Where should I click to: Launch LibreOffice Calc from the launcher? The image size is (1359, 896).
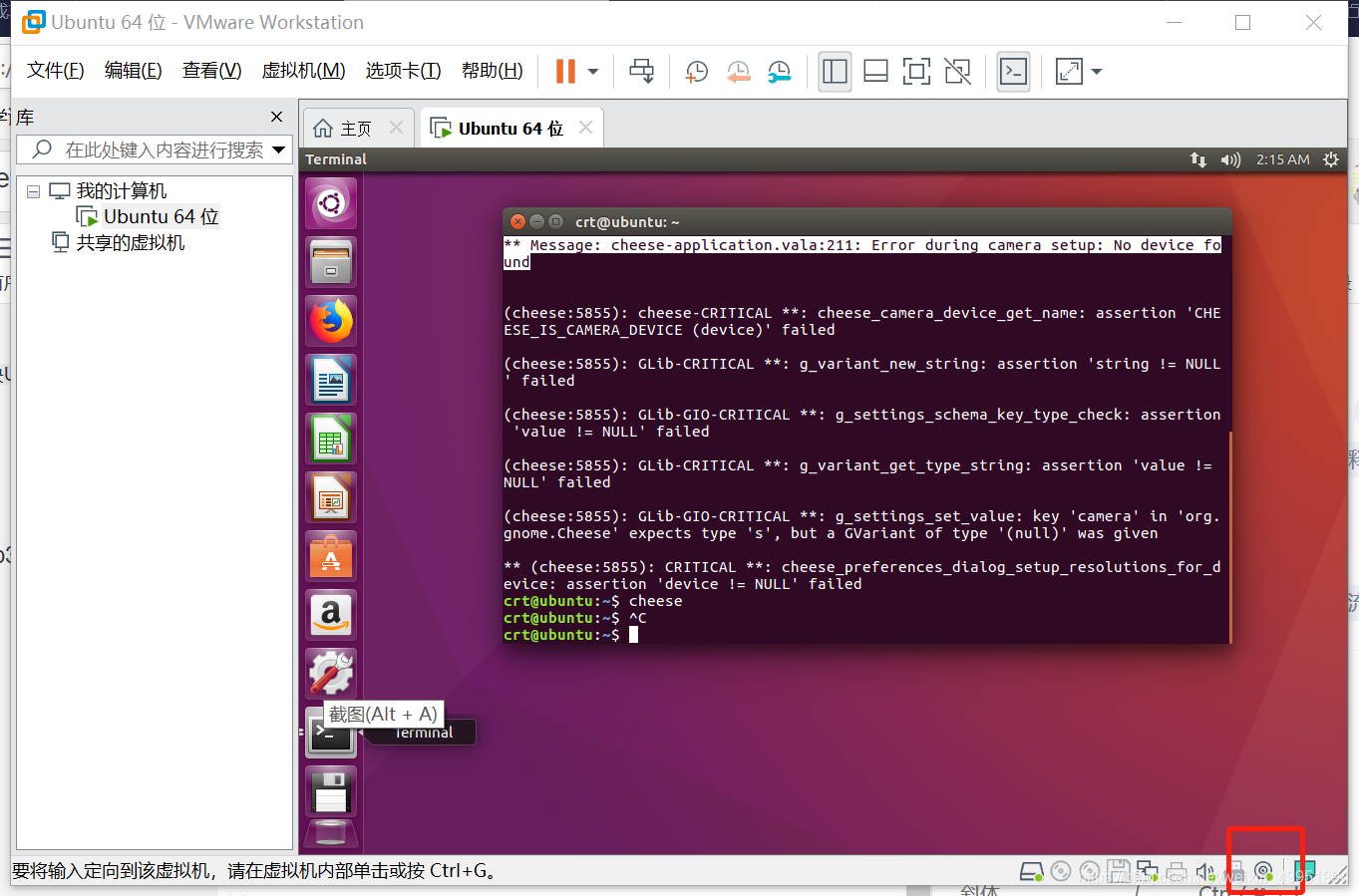coord(330,438)
